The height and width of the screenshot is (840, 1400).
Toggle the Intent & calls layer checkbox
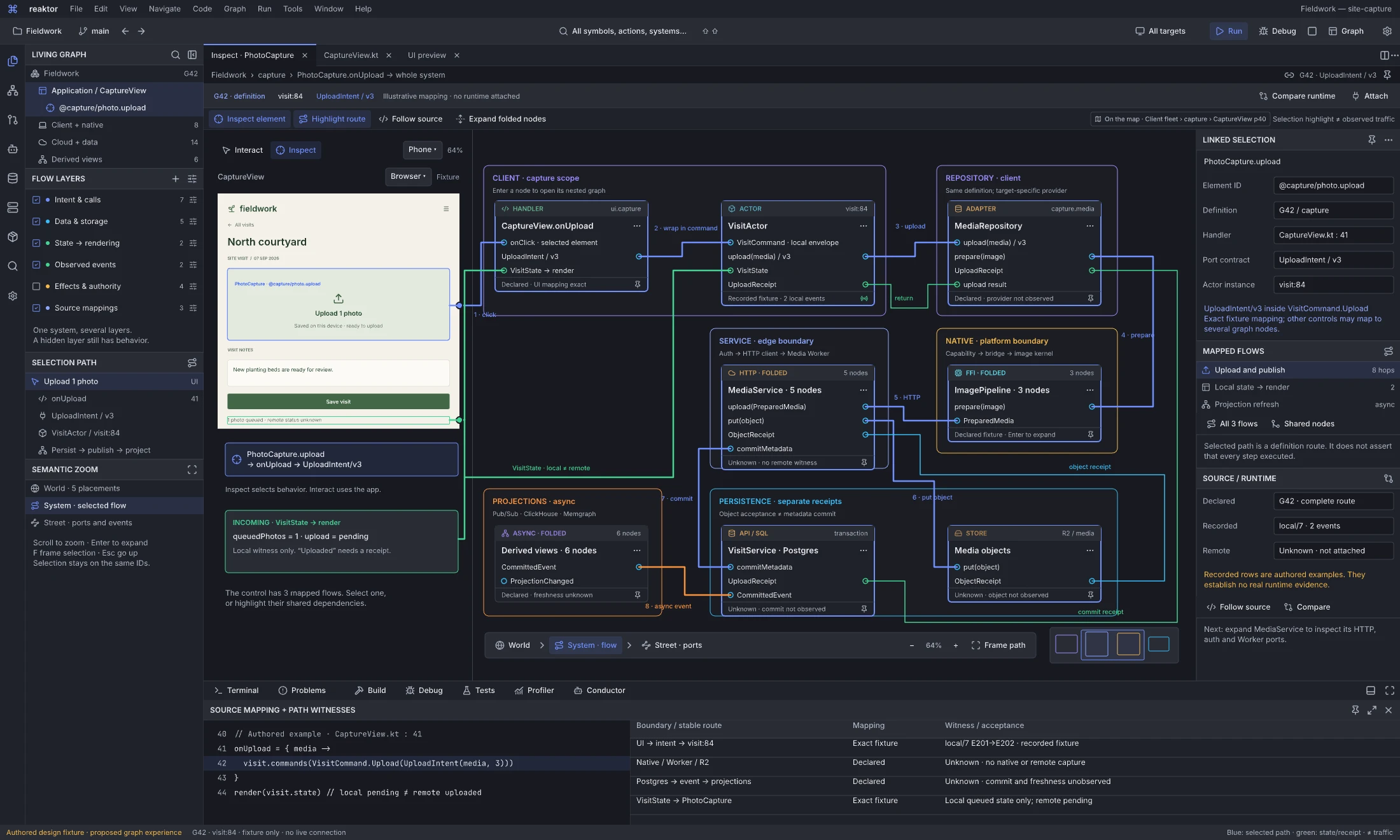[36, 200]
